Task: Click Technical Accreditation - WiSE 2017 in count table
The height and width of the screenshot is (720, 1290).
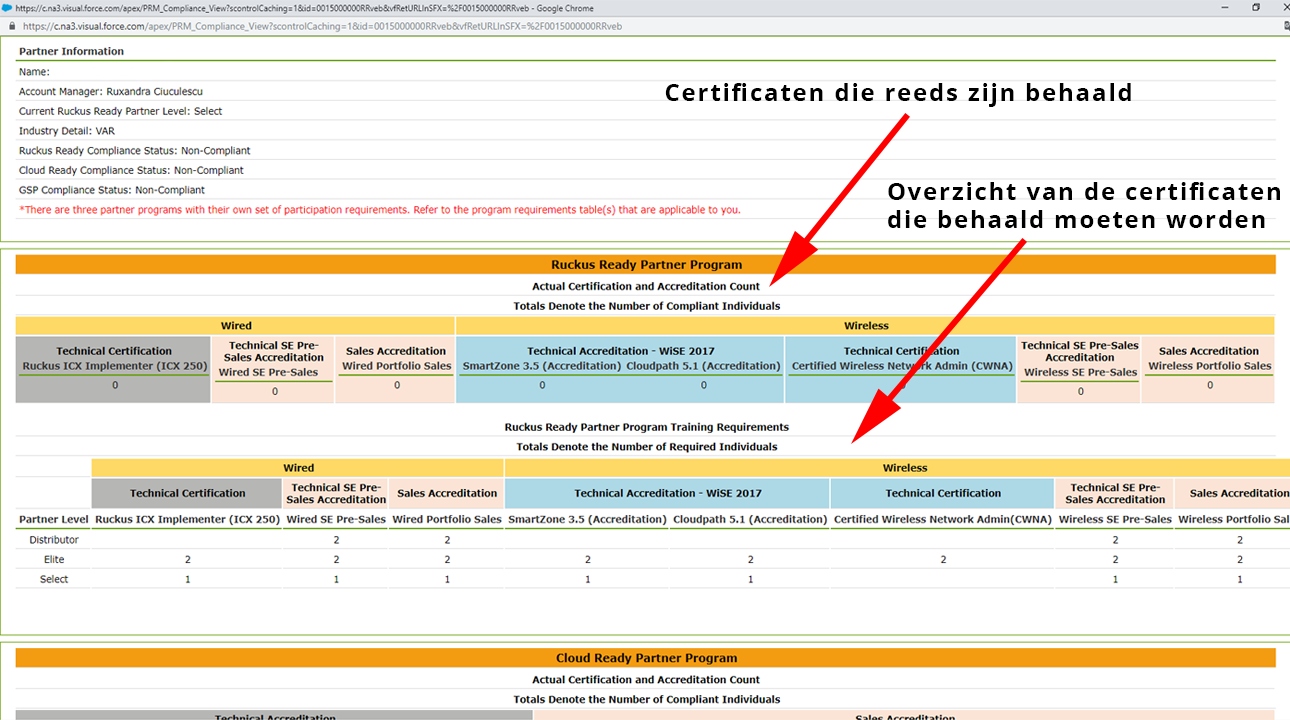Action: tap(621, 351)
